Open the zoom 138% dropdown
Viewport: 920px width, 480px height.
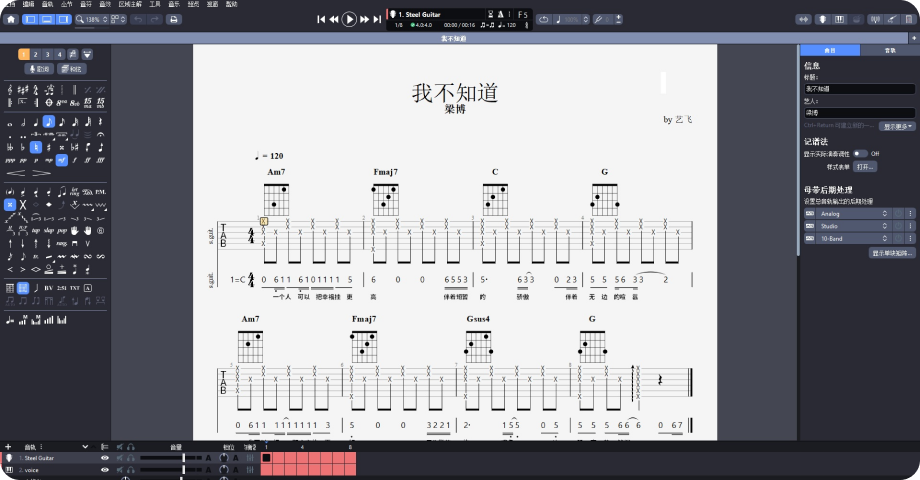(92, 19)
